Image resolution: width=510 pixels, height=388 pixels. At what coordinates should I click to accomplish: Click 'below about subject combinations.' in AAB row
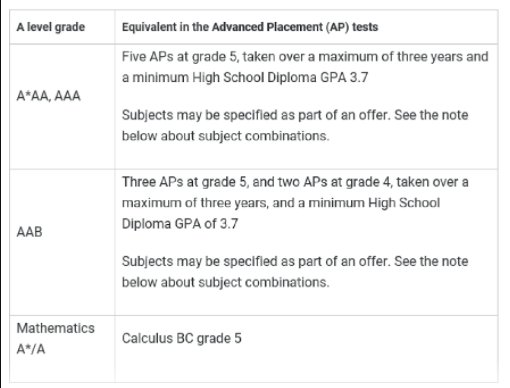(226, 283)
